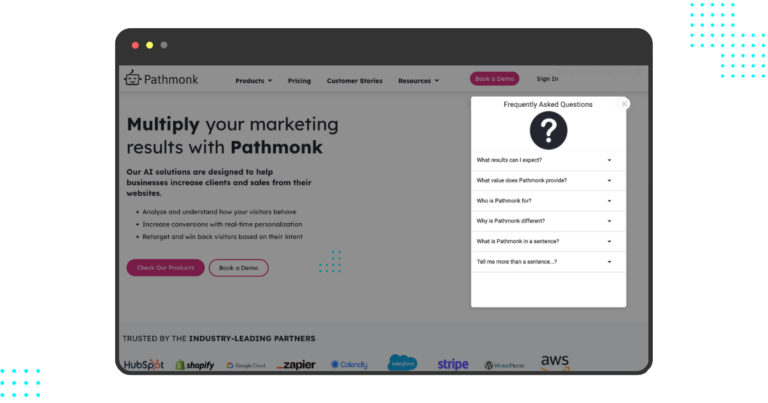Click the red window close dot
The width and height of the screenshot is (768, 403).
point(135,45)
